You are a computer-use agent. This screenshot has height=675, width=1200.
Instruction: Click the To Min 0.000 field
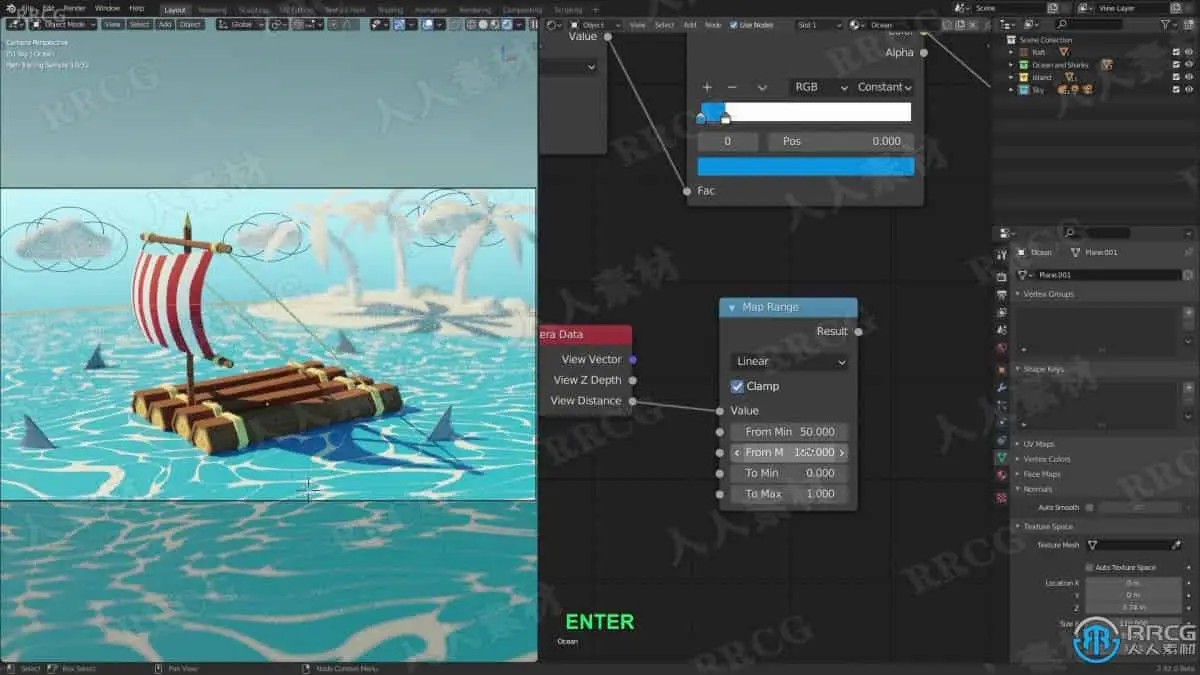tap(788, 473)
